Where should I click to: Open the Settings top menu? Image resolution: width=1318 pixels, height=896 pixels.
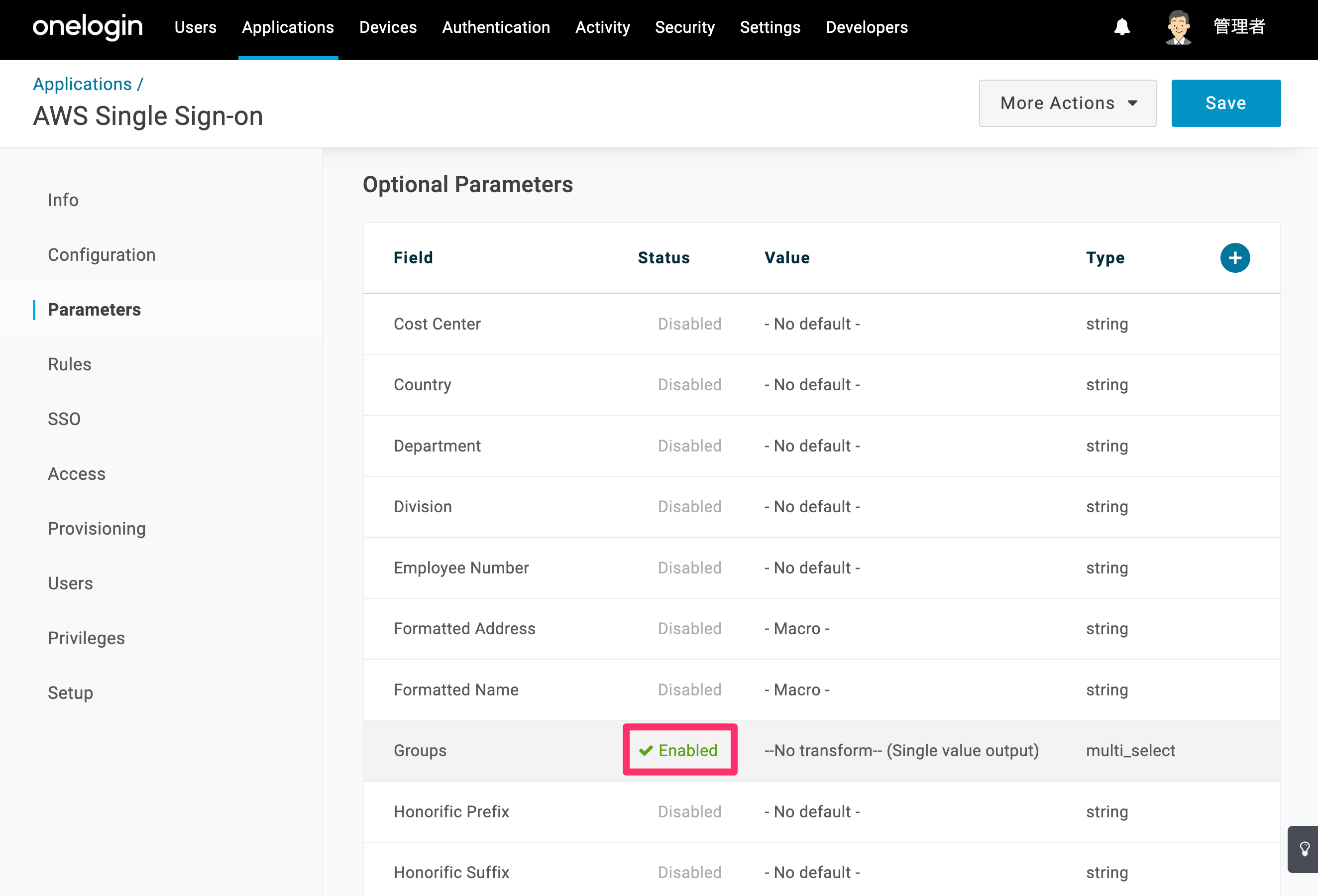pos(770,27)
